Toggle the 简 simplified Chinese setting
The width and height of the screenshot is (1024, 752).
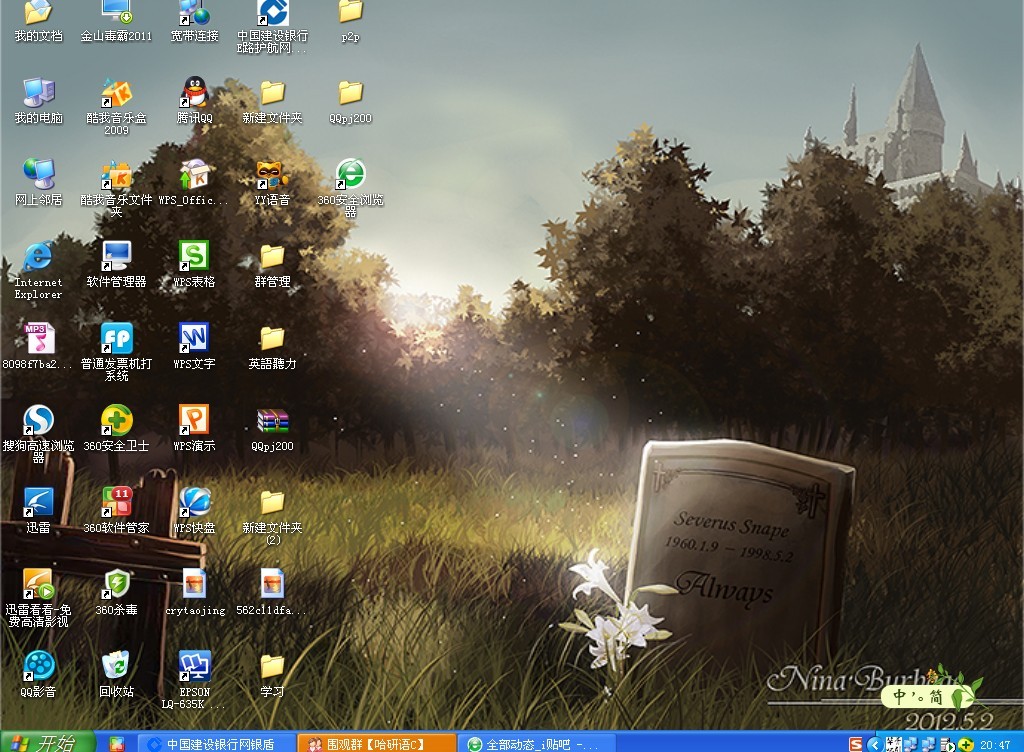click(x=935, y=697)
